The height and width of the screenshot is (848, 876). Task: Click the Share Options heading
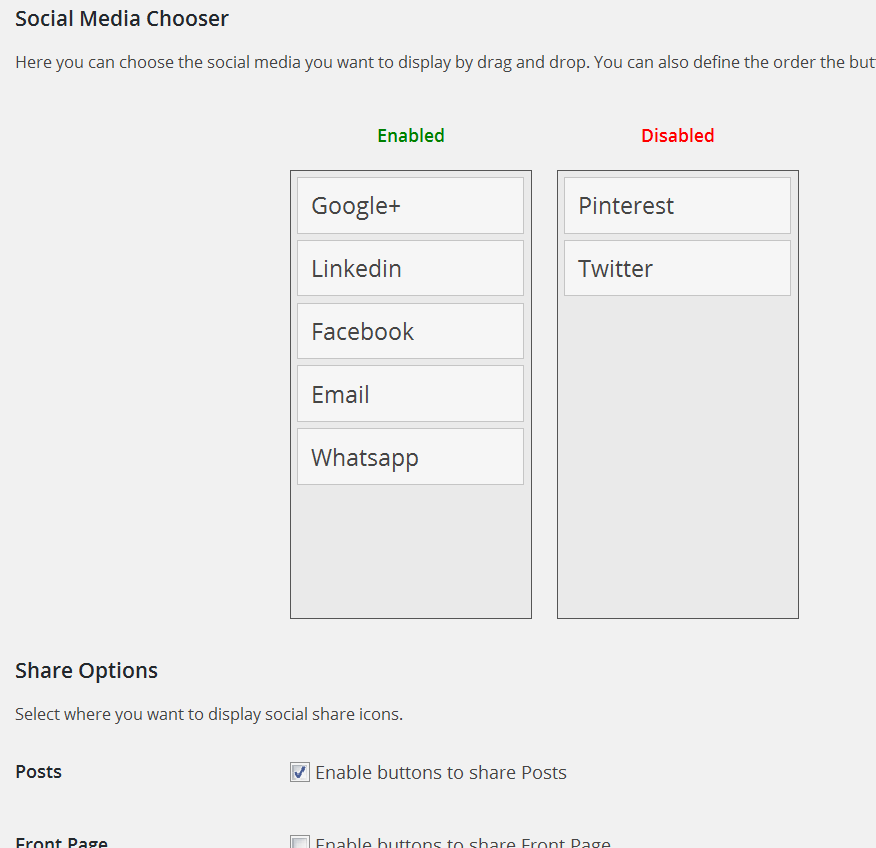(x=87, y=670)
